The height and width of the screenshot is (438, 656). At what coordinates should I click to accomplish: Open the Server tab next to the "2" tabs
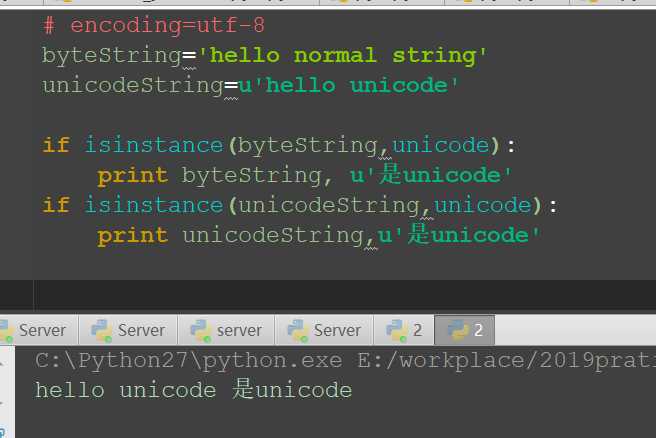coord(324,330)
